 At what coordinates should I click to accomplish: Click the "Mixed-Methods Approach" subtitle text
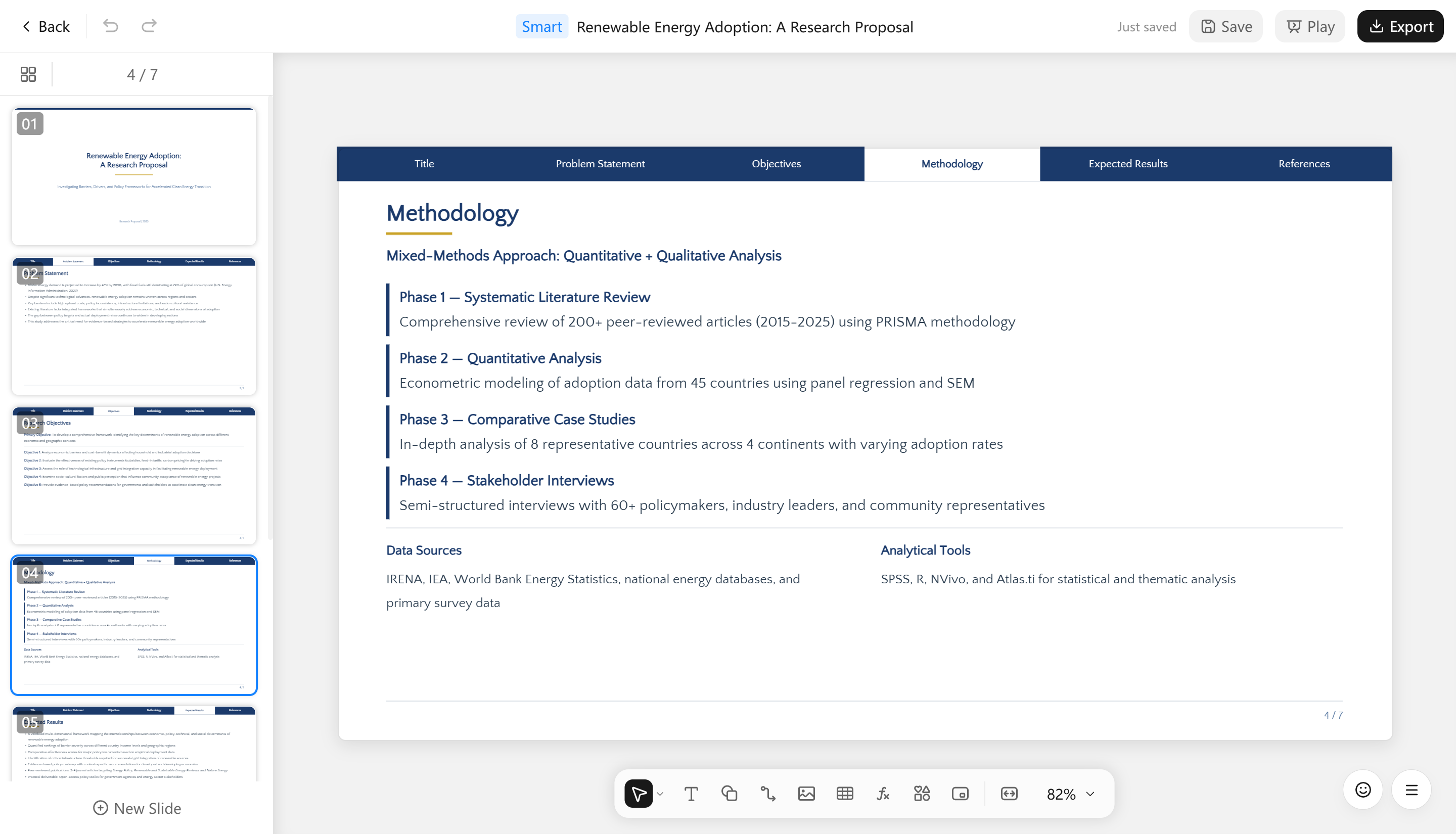583,255
